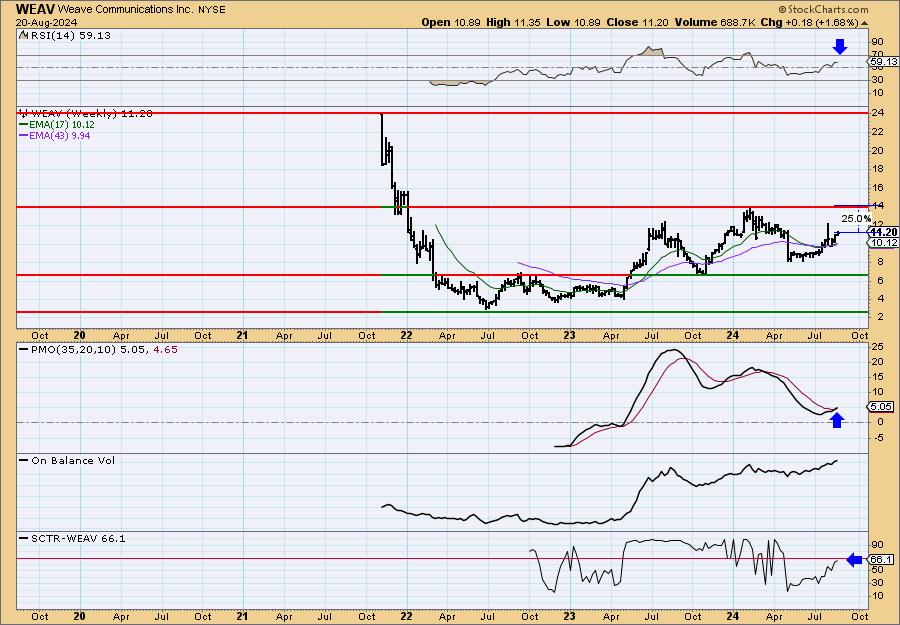
Task: Click the High 11.35 value
Action: coord(514,22)
